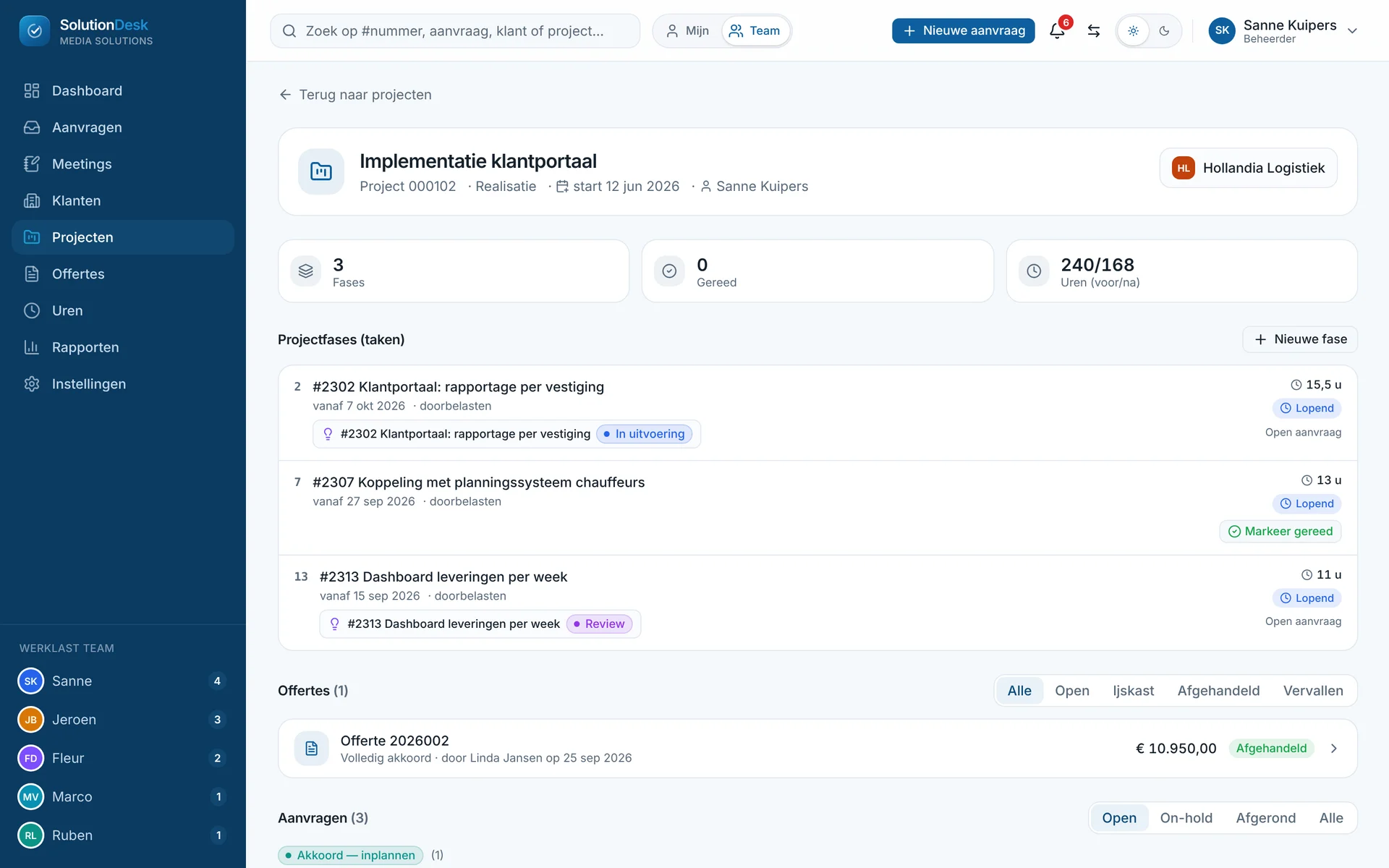Click the project folder icon in header card
The image size is (1389, 868).
click(321, 171)
